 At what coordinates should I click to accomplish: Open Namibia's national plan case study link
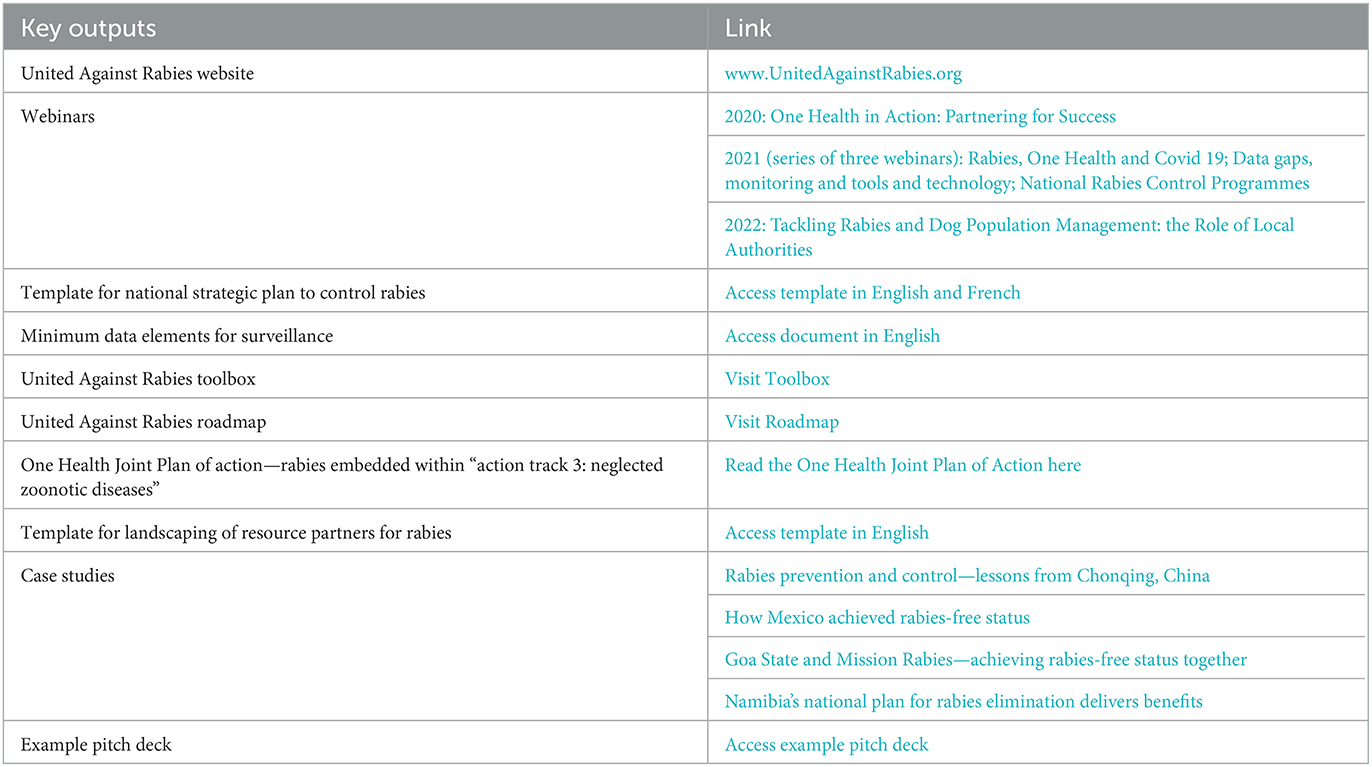coord(964,702)
